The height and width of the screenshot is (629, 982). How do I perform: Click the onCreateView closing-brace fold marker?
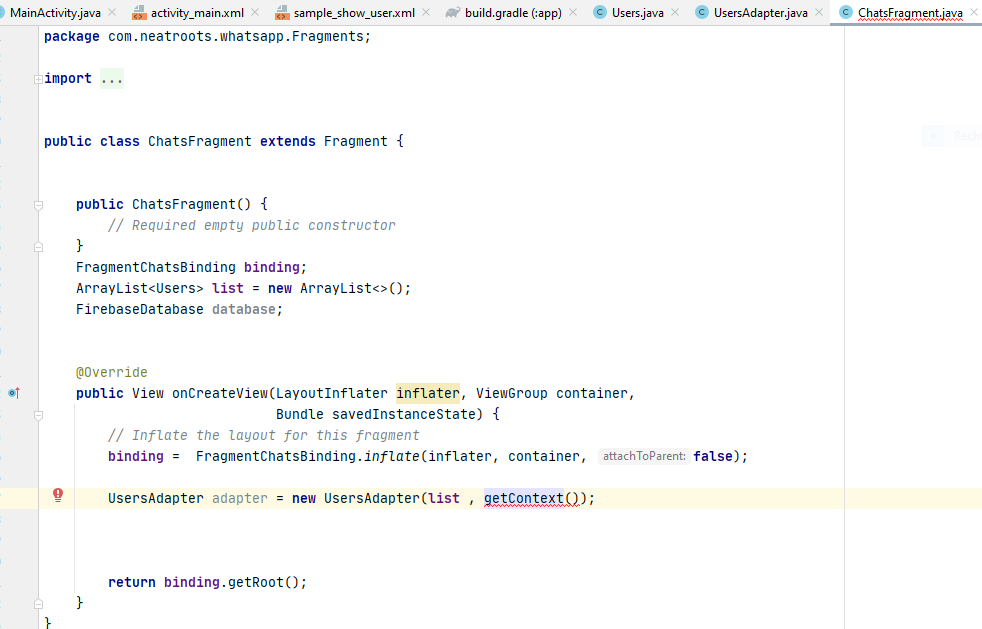[38, 604]
